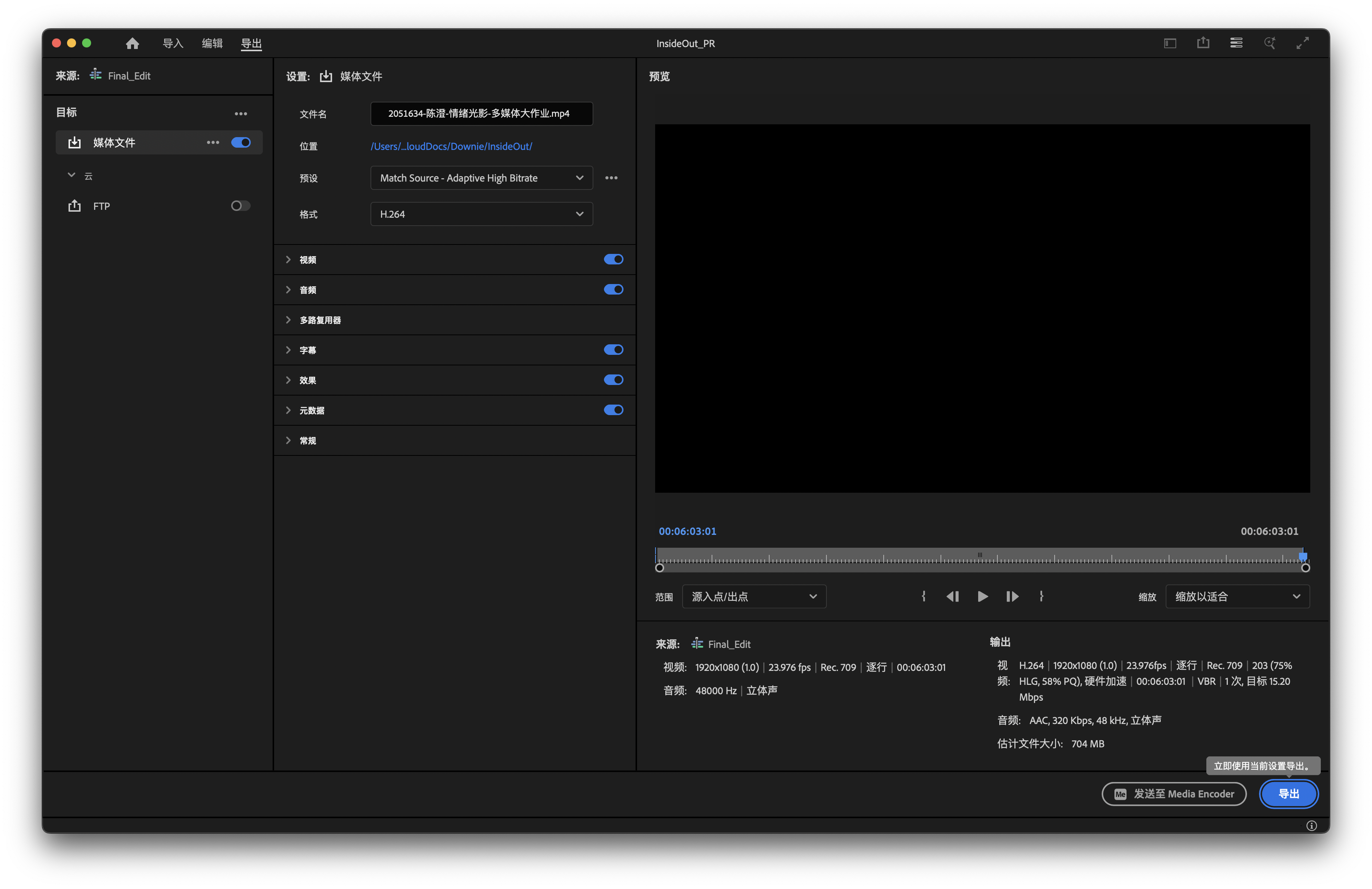The height and width of the screenshot is (889, 1372).
Task: Click the 媒体文件 download icon in destinations list
Action: click(x=75, y=142)
